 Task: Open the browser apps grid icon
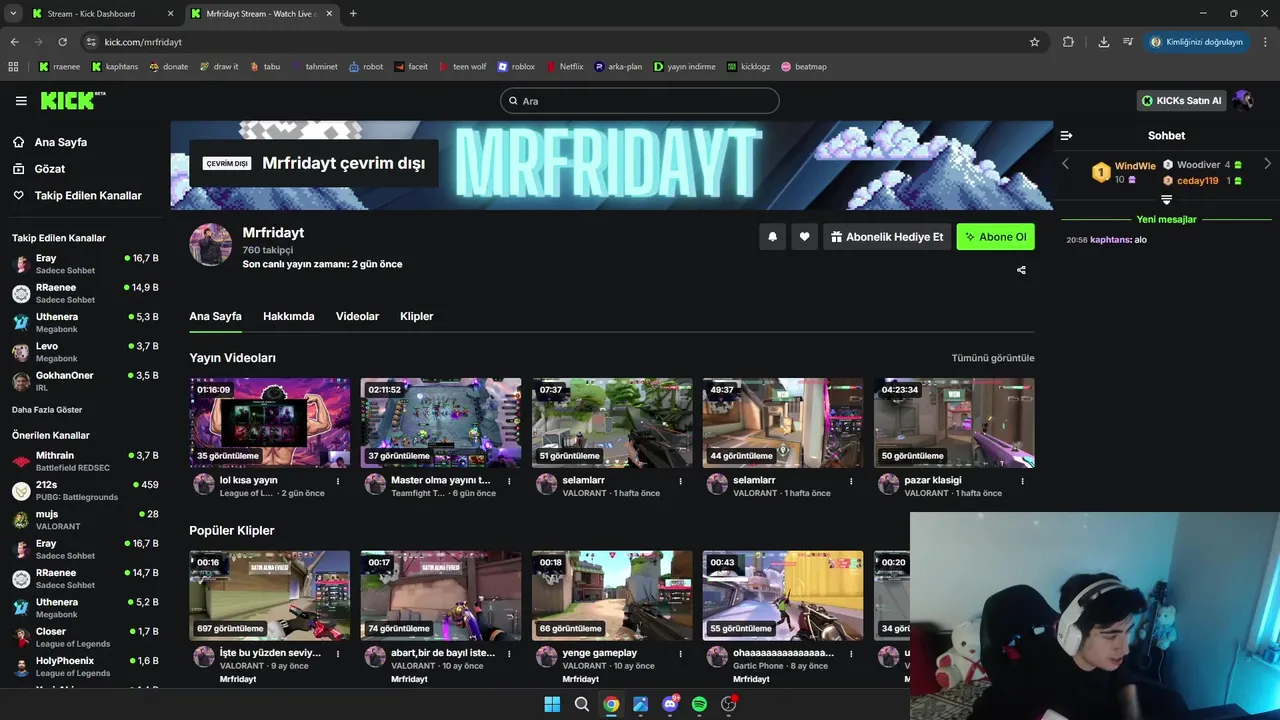[x=13, y=67]
